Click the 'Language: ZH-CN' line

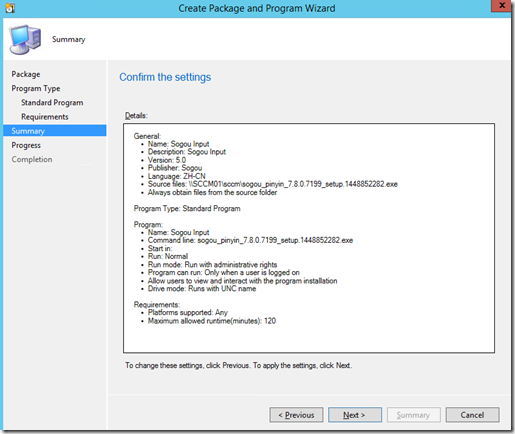point(177,176)
